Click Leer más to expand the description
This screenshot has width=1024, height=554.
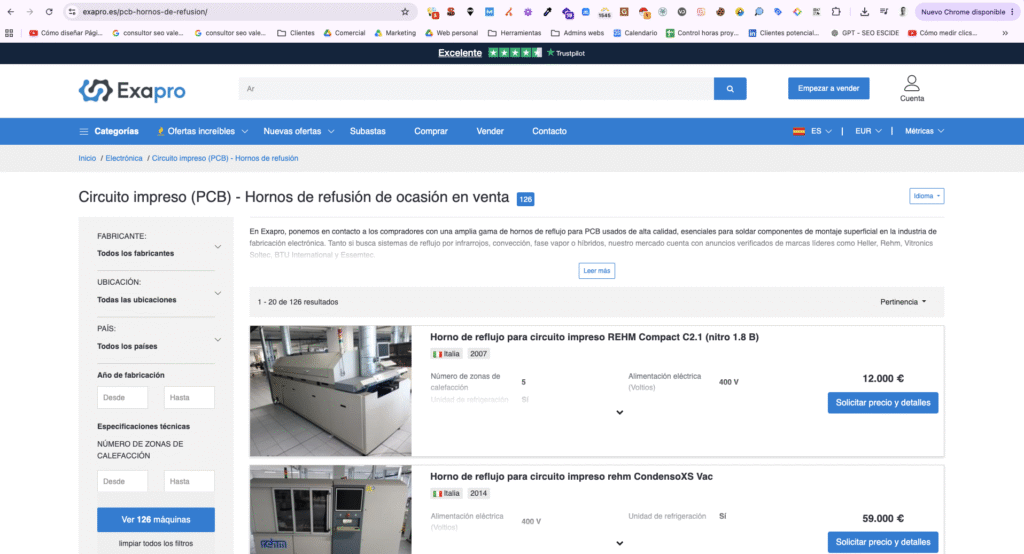[x=597, y=270]
